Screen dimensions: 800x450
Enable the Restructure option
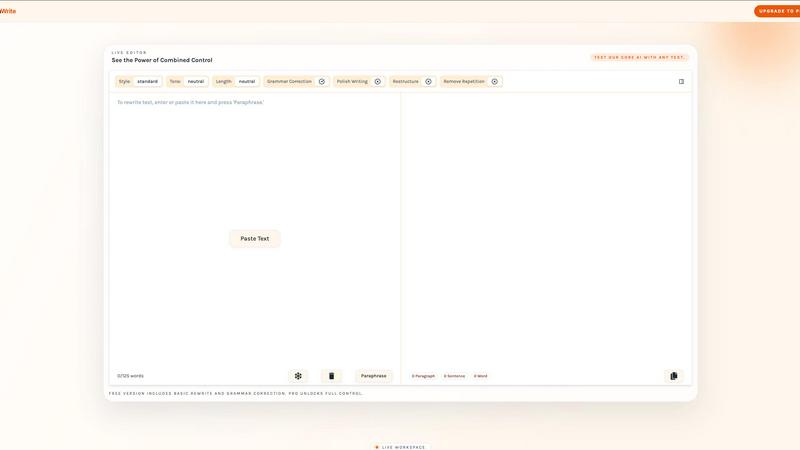[x=406, y=82]
